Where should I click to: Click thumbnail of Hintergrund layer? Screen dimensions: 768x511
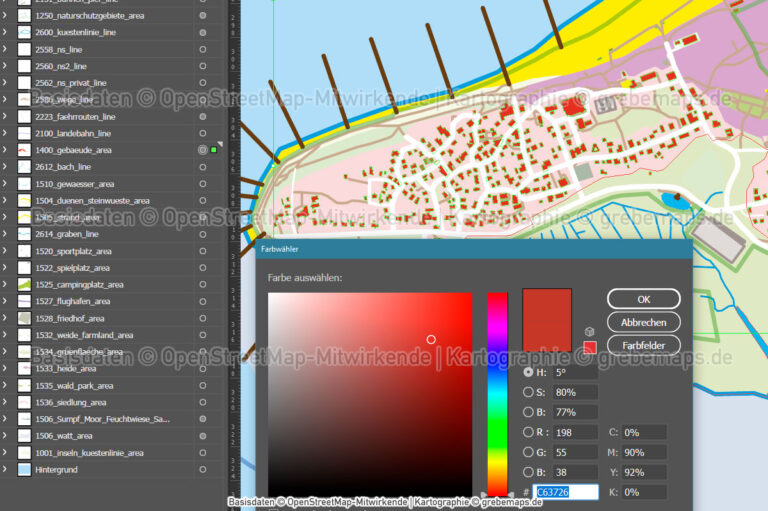25,469
